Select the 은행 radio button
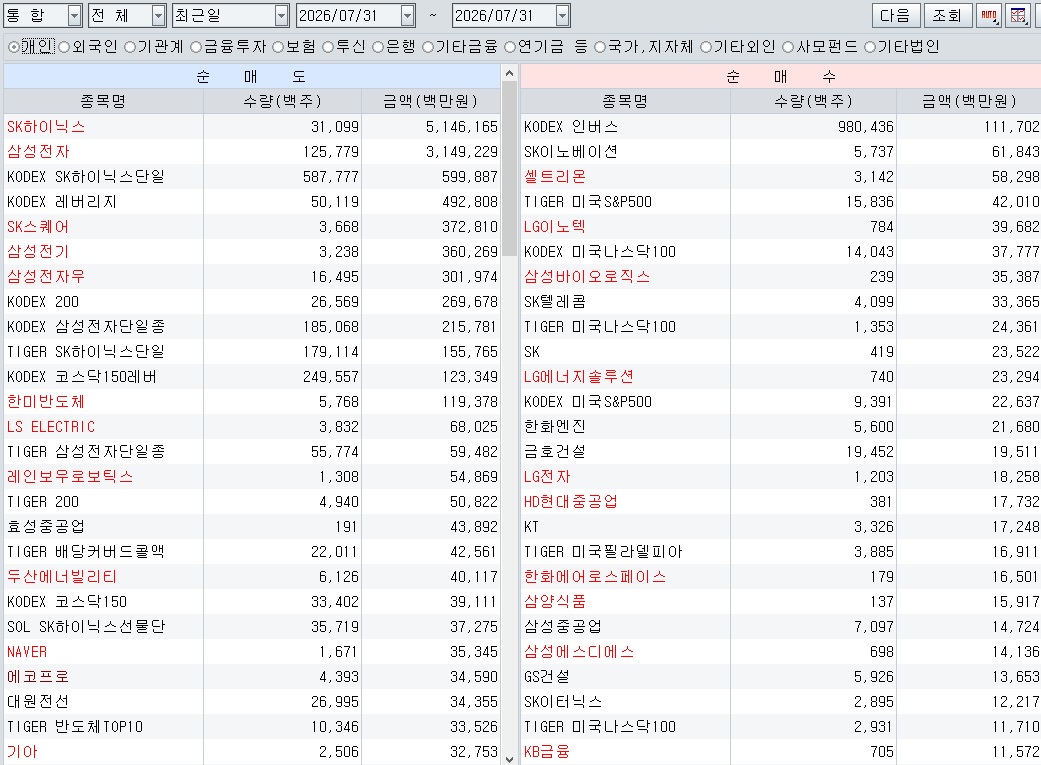Viewport: 1041px width, 765px height. [378, 47]
